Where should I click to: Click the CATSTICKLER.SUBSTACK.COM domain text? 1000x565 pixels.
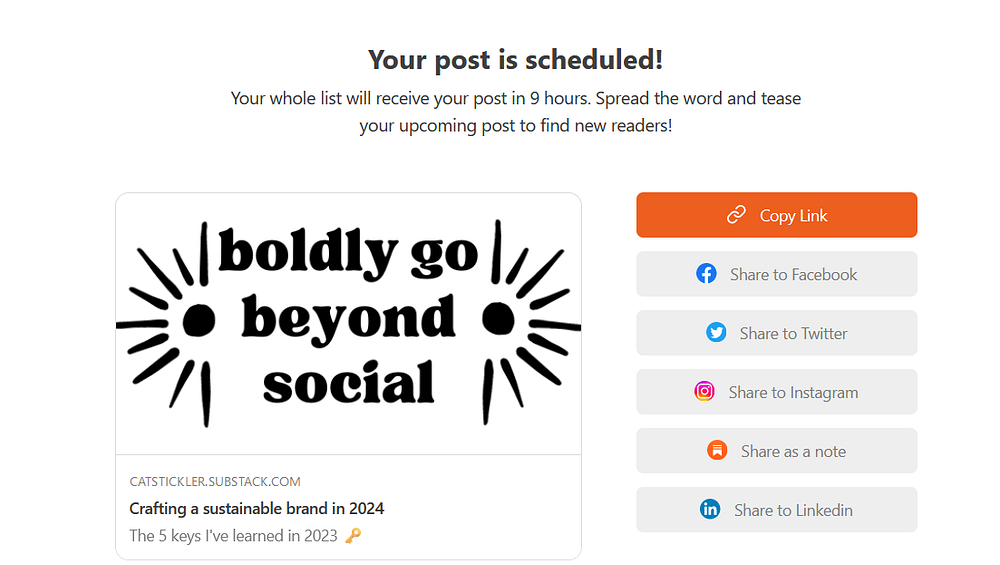point(215,482)
